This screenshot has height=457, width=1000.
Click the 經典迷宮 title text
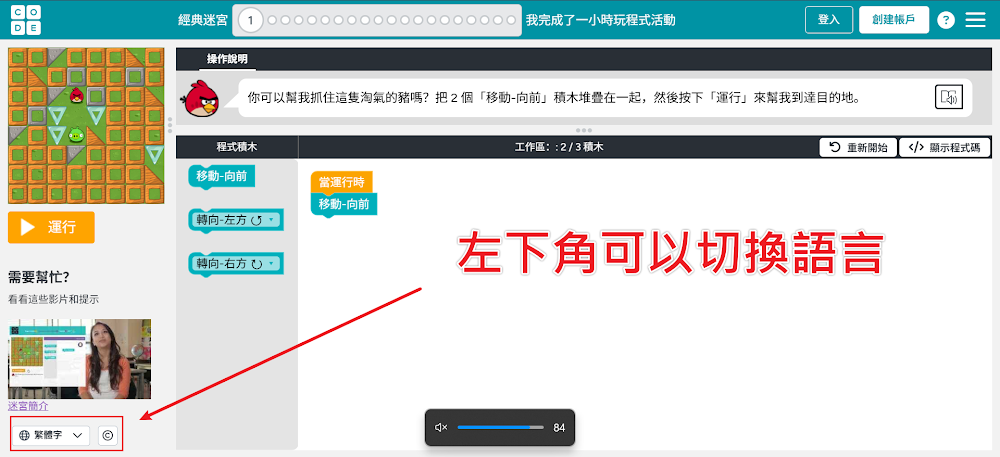coord(203,20)
